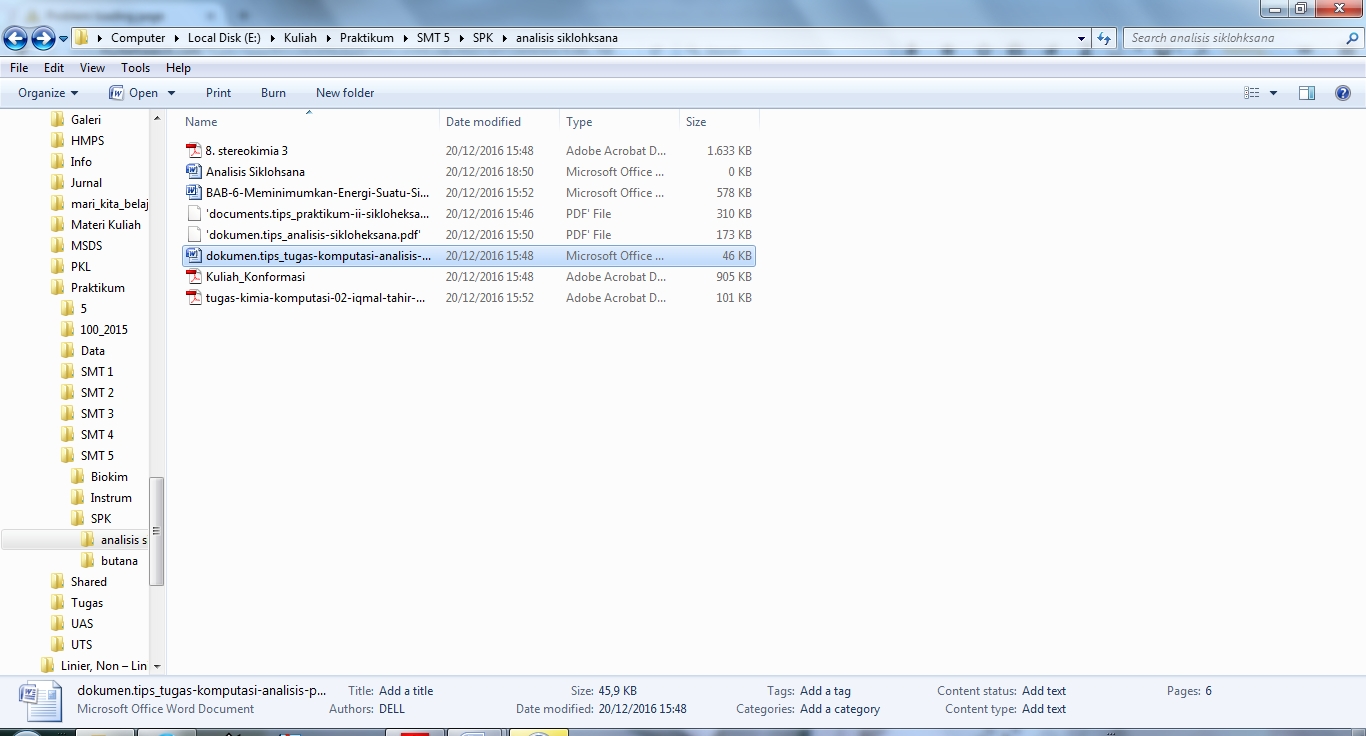Select the butana folder in tree

coord(119,561)
